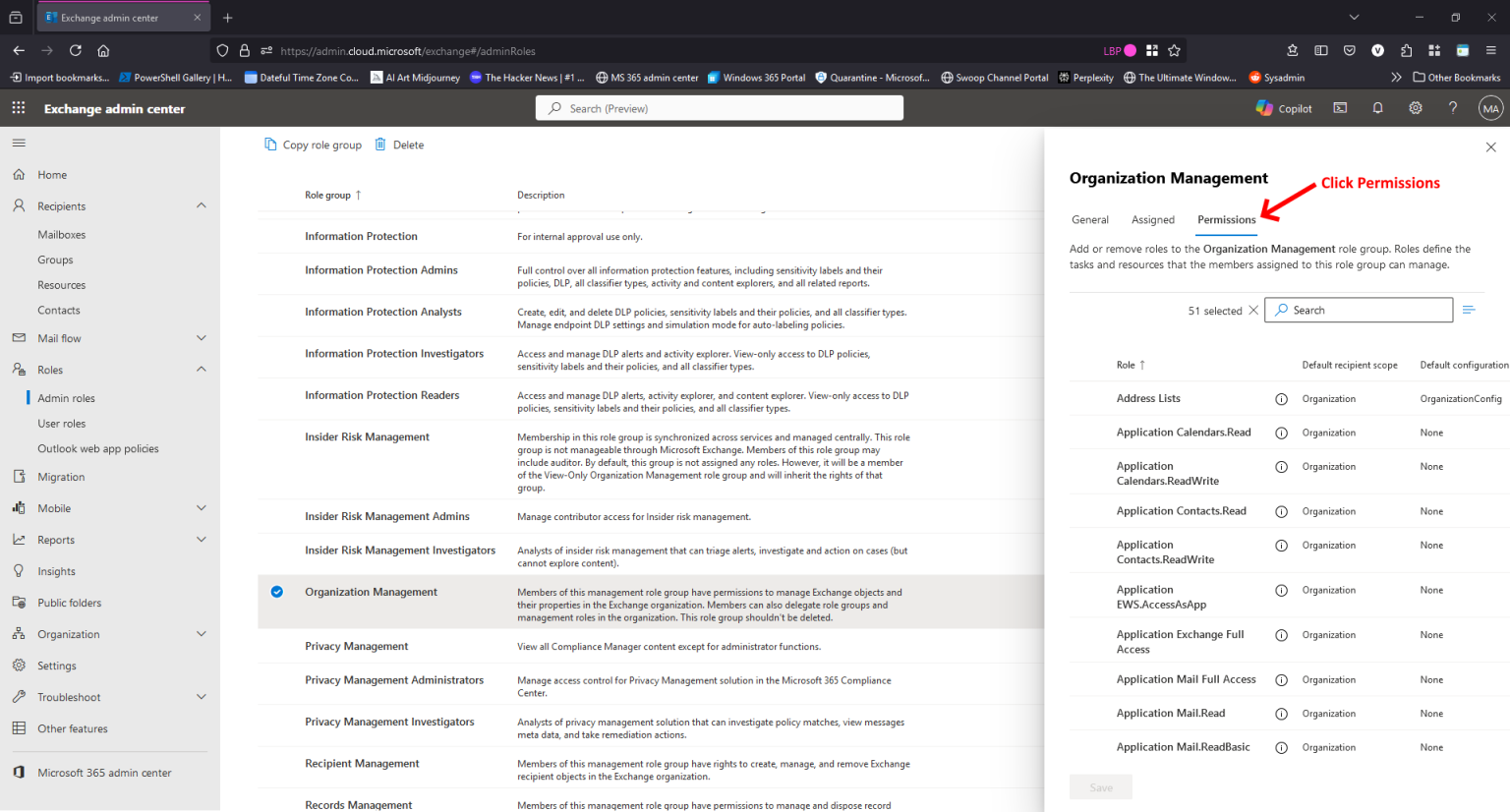Viewport: 1510px width, 812px height.
Task: Open the Migration page
Action: tap(61, 477)
